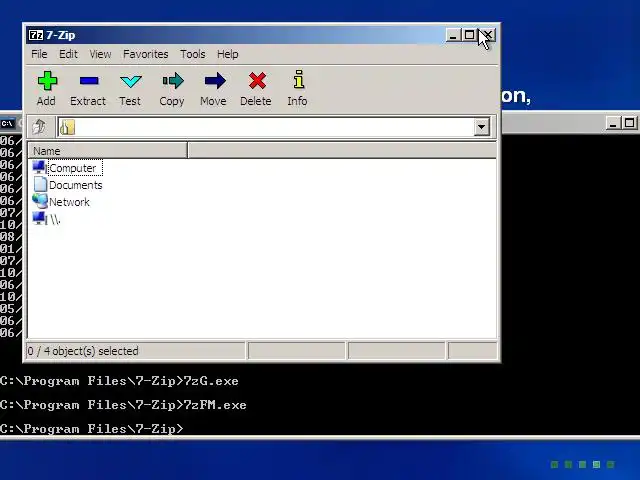Maximize the 7-Zip window
This screenshot has height=480, width=640.
pos(469,36)
